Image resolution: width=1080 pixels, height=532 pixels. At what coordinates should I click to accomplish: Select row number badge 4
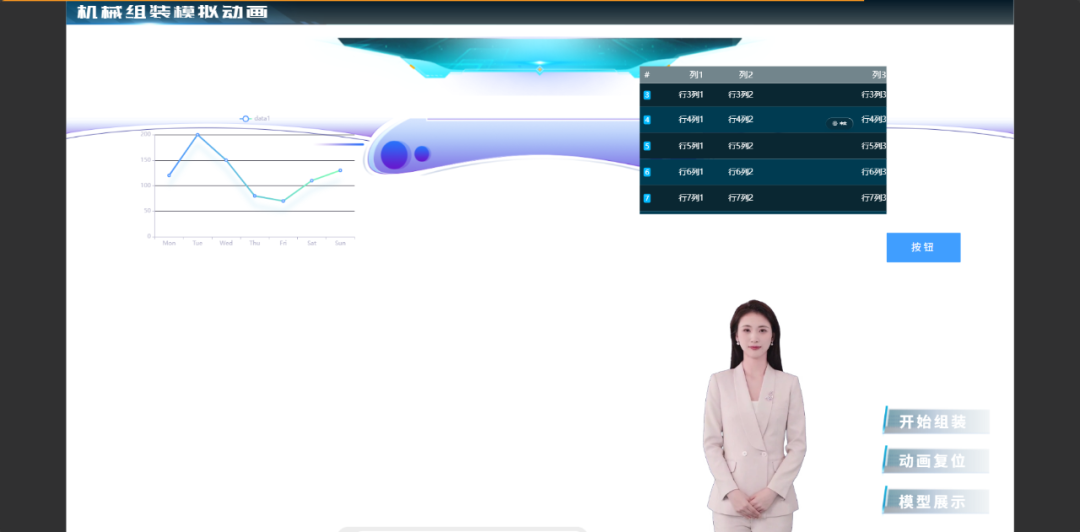point(647,120)
